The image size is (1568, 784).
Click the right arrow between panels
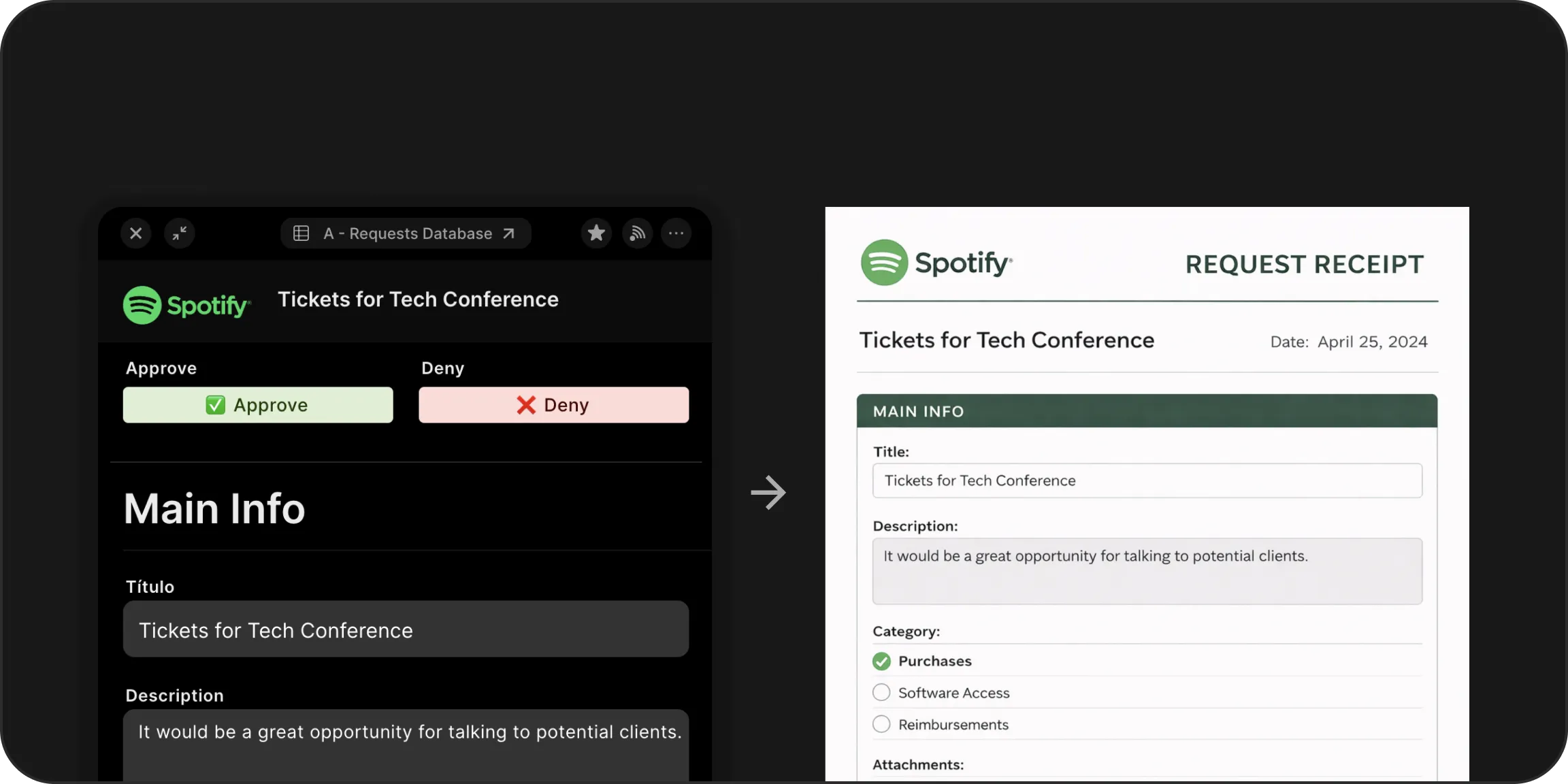(x=768, y=492)
